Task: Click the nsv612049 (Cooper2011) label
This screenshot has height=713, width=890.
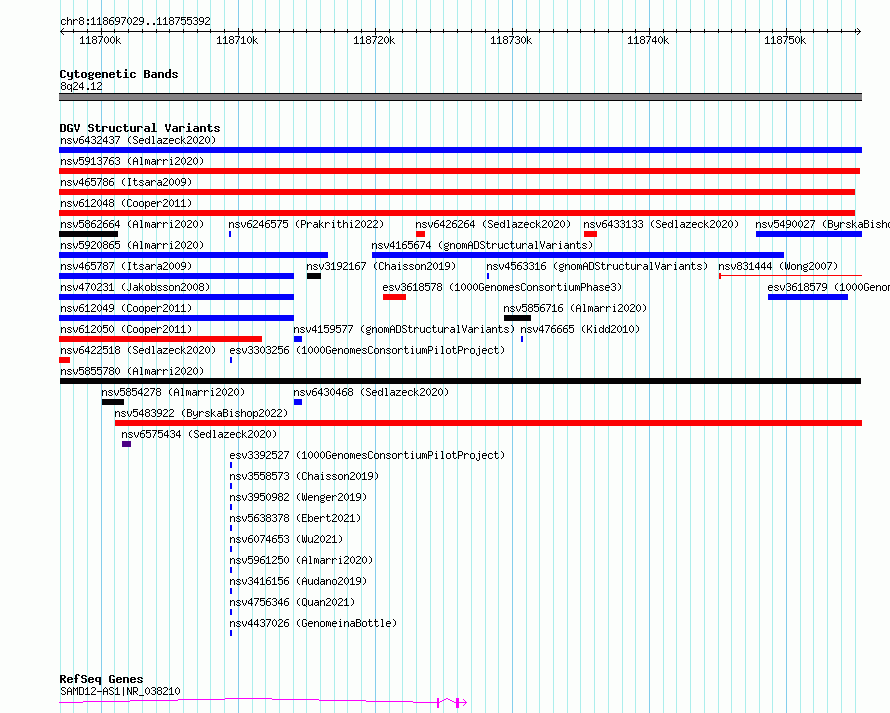Action: tap(126, 308)
